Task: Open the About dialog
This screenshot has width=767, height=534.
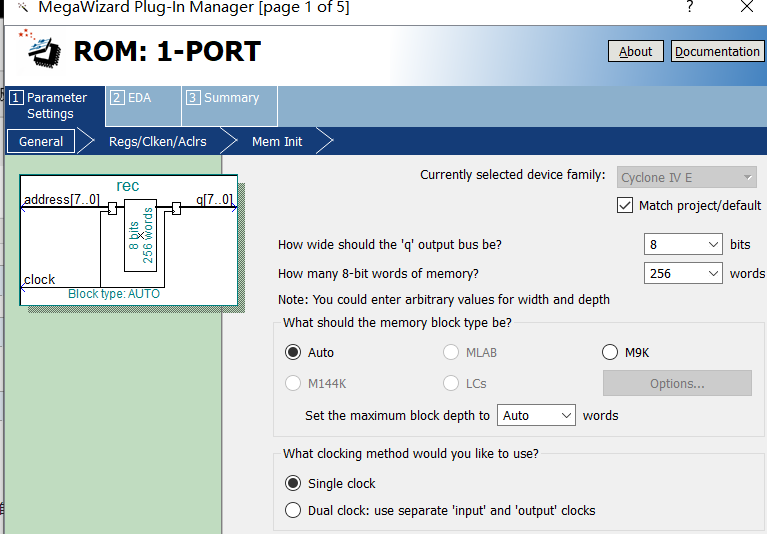Action: (x=635, y=51)
